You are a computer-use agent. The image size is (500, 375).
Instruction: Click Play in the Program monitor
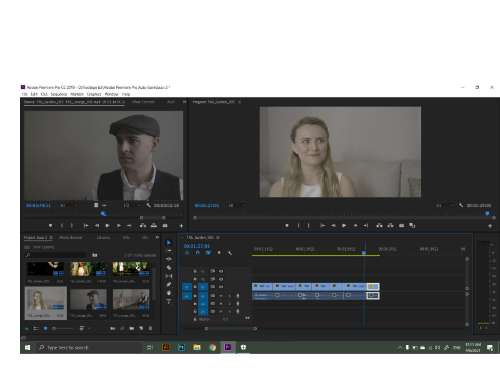(344, 226)
